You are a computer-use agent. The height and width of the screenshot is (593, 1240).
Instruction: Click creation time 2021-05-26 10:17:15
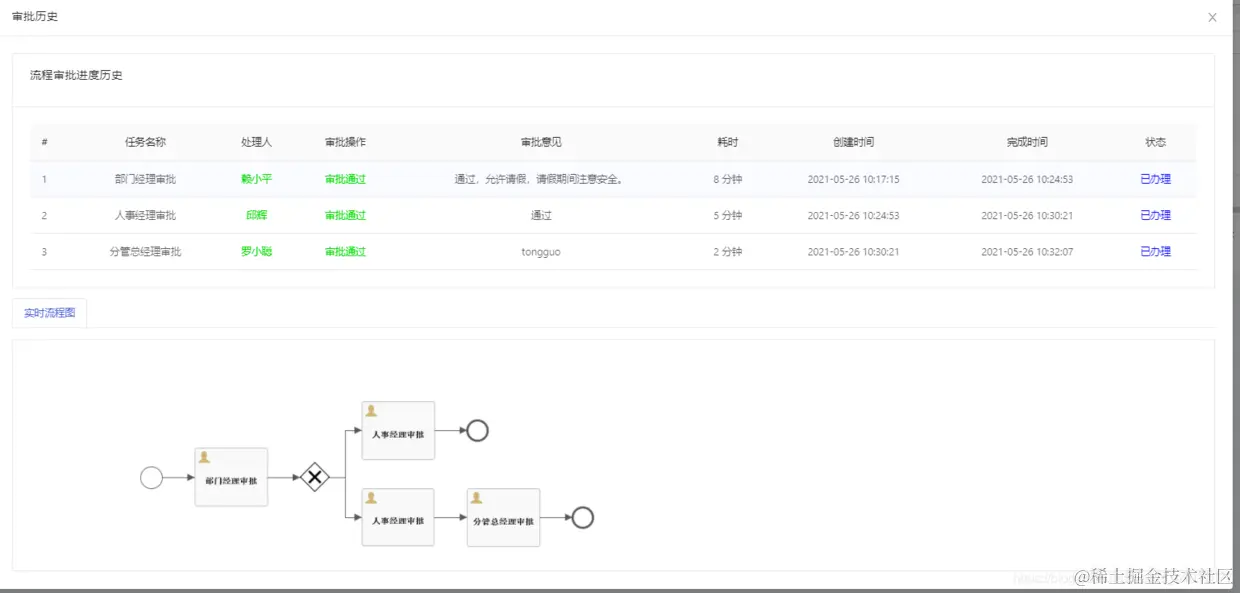(853, 179)
